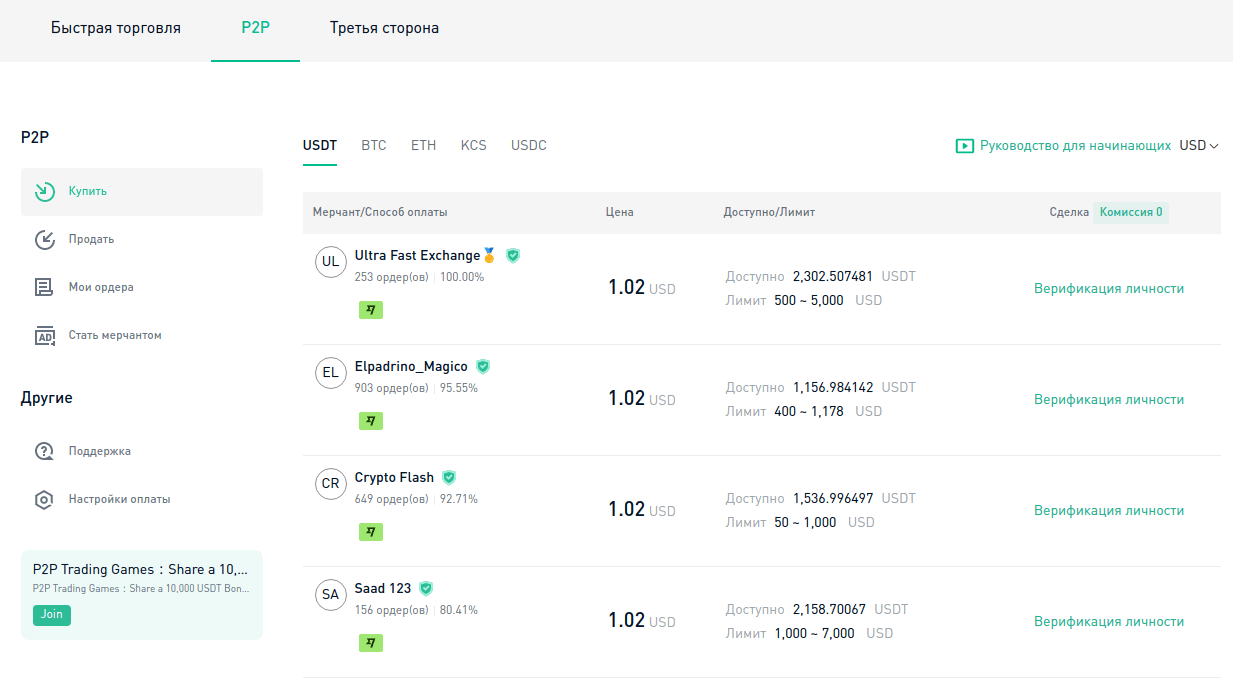This screenshot has height=690, width=1233.
Task: Click the Support (Поддержка) question icon
Action: coord(44,451)
